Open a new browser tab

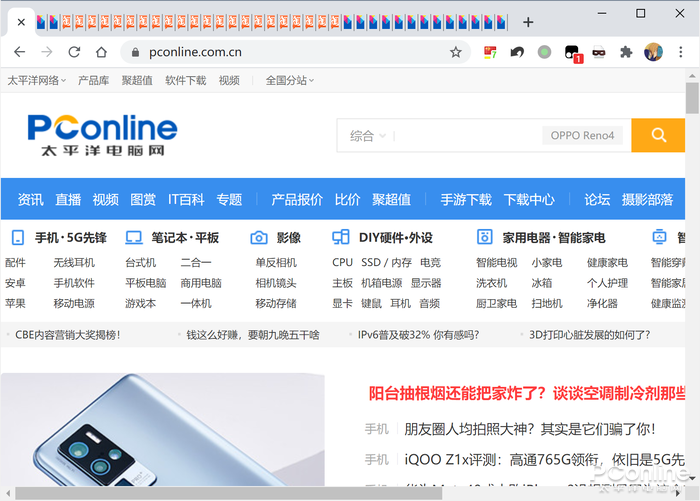528,22
